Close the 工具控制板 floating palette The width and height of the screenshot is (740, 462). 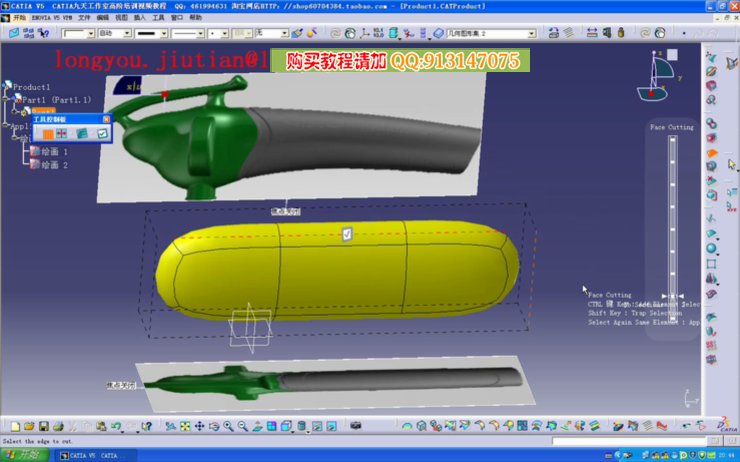point(107,119)
